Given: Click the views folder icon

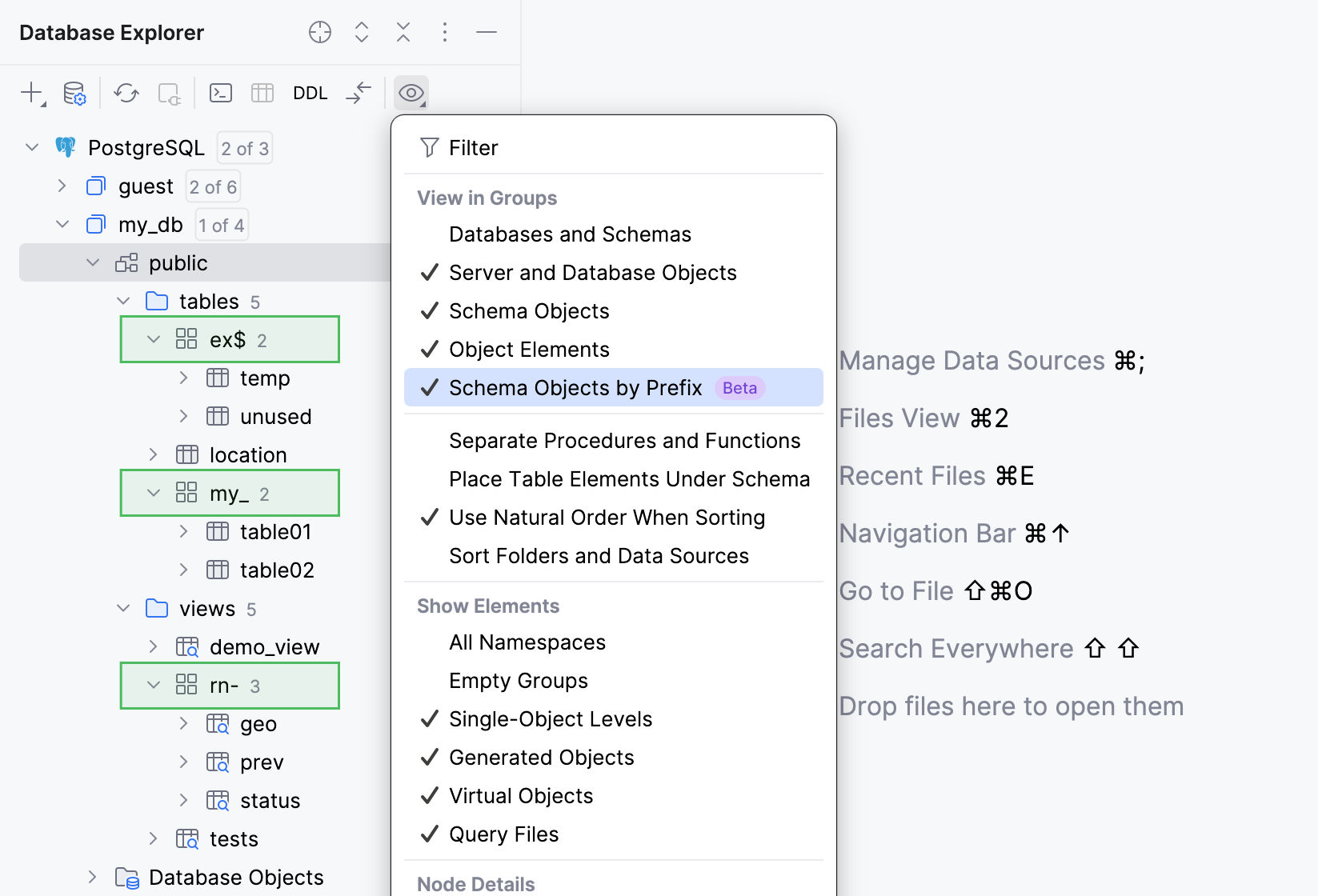Looking at the screenshot, I should point(157,609).
